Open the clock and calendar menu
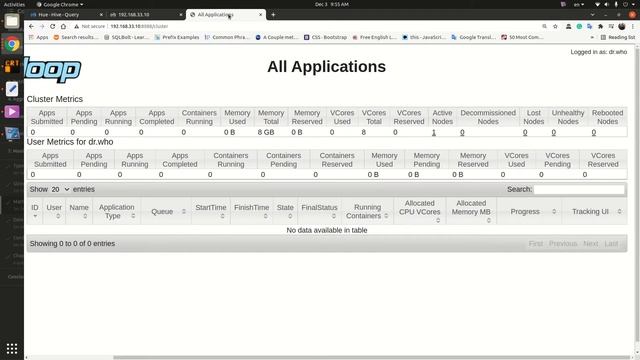The image size is (640, 360). [x=332, y=4]
